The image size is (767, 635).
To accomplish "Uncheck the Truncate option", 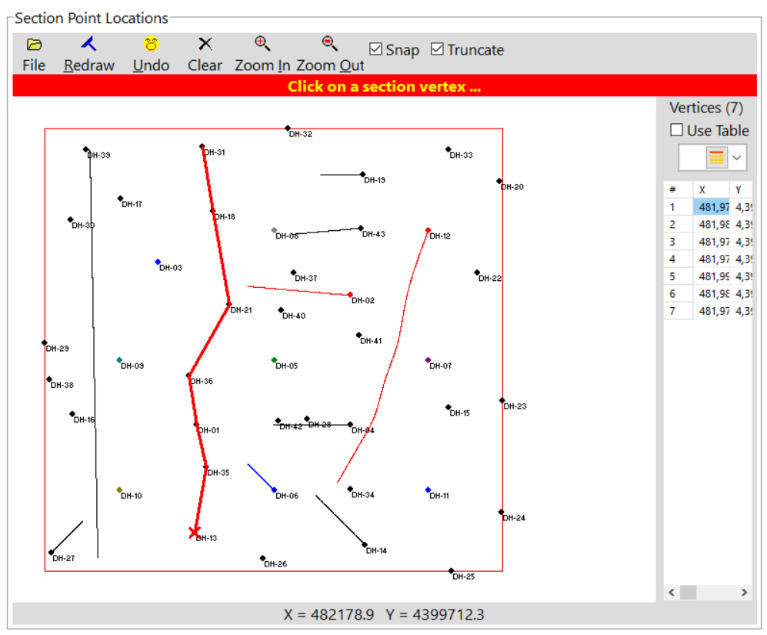I will 437,49.
